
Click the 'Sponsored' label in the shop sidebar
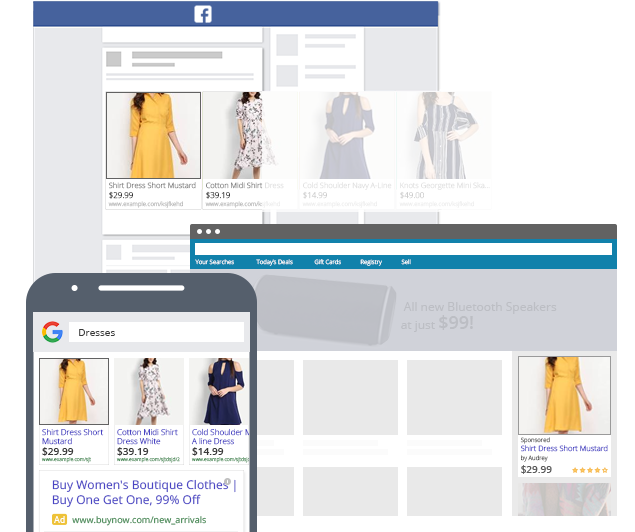tap(535, 440)
